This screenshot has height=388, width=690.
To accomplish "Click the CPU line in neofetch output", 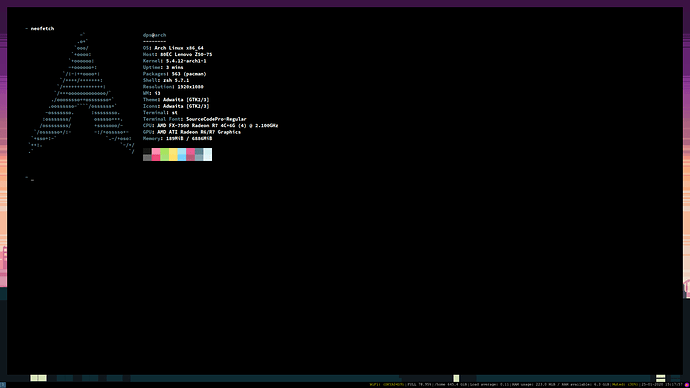I will tap(210, 125).
